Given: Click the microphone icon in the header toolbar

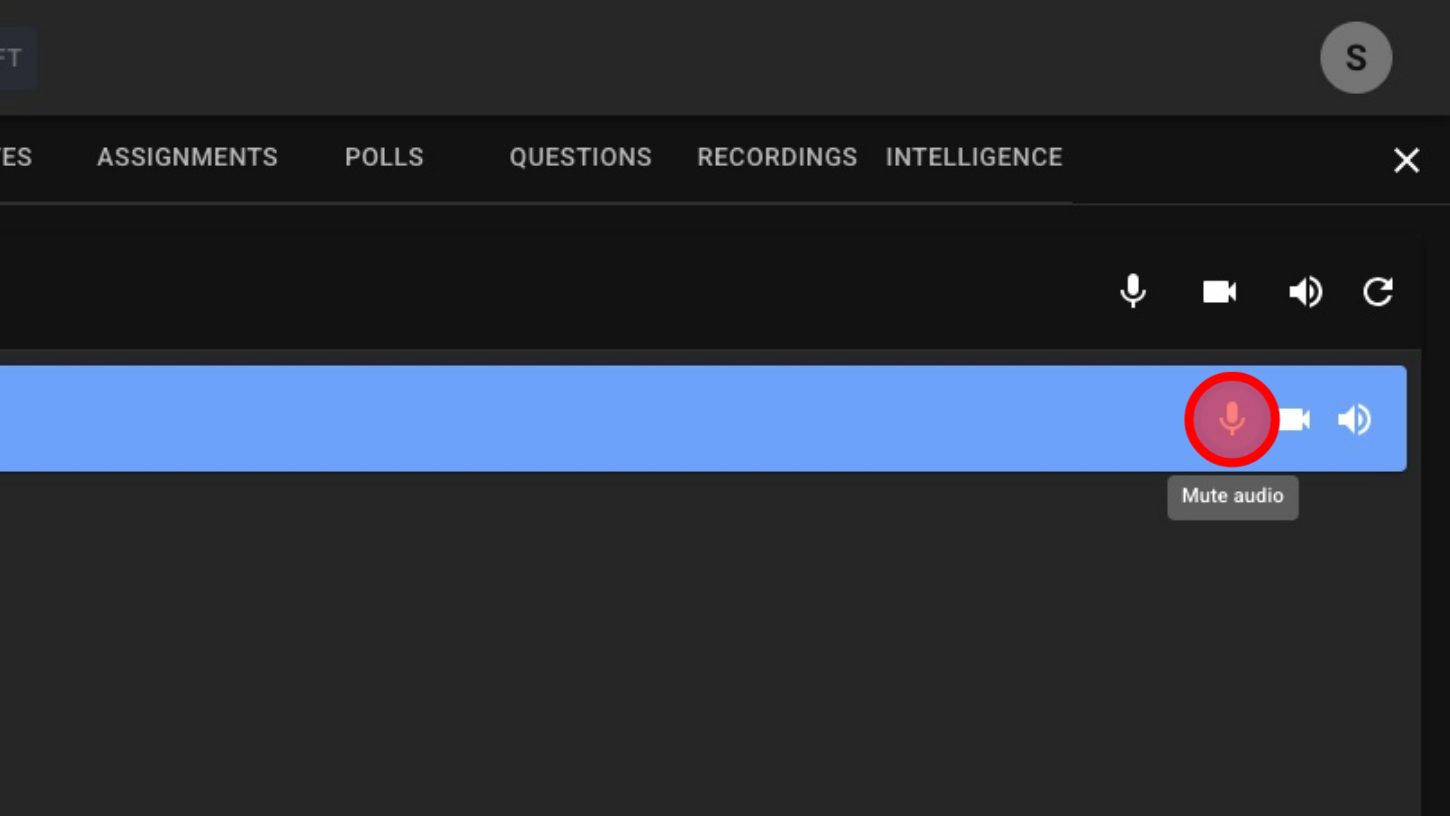Looking at the screenshot, I should [x=1133, y=291].
